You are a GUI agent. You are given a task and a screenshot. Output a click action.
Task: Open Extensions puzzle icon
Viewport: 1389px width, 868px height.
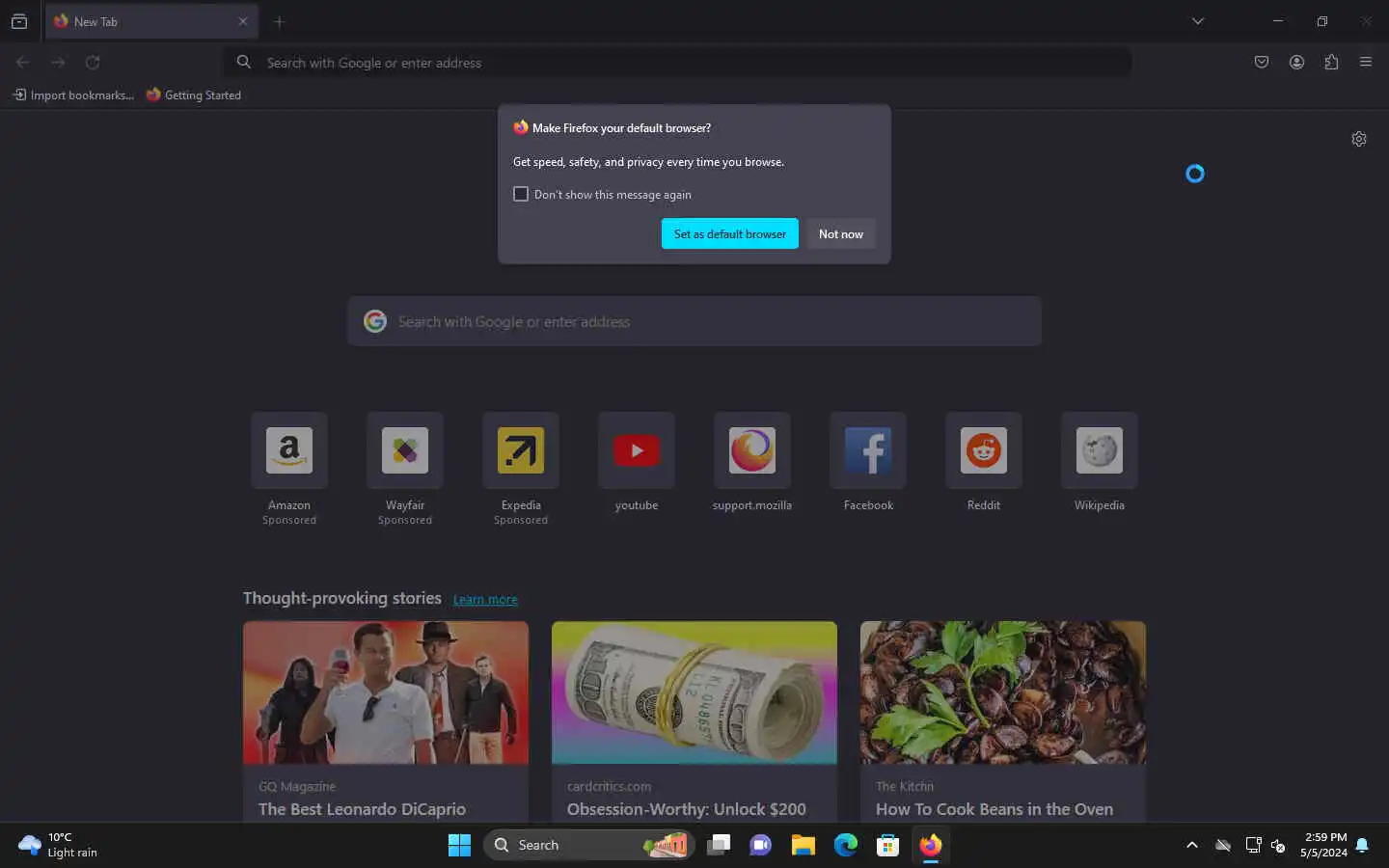click(1331, 62)
